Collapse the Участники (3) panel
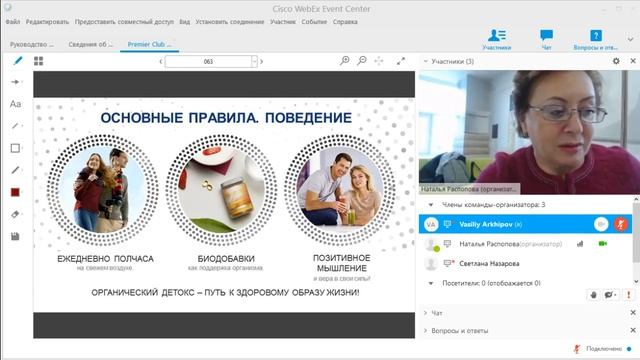The image size is (640, 360). pos(426,61)
